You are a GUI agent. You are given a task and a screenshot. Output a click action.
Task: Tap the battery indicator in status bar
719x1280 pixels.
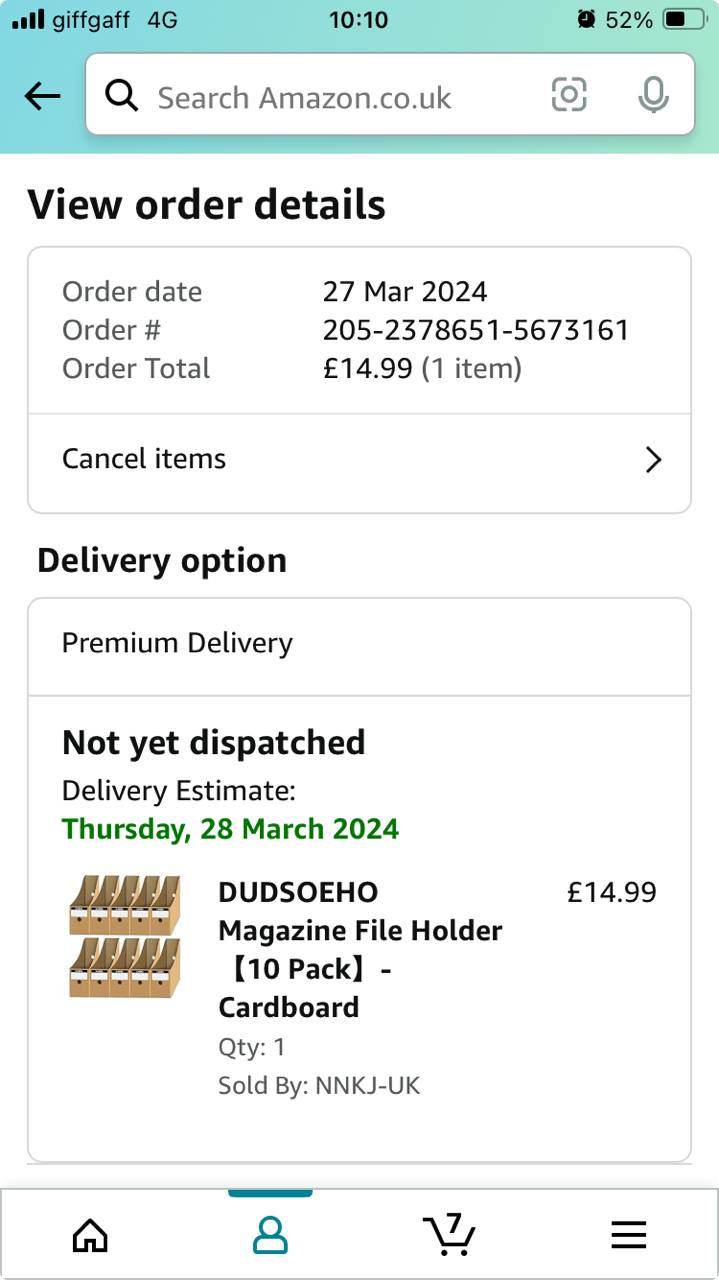tap(683, 19)
